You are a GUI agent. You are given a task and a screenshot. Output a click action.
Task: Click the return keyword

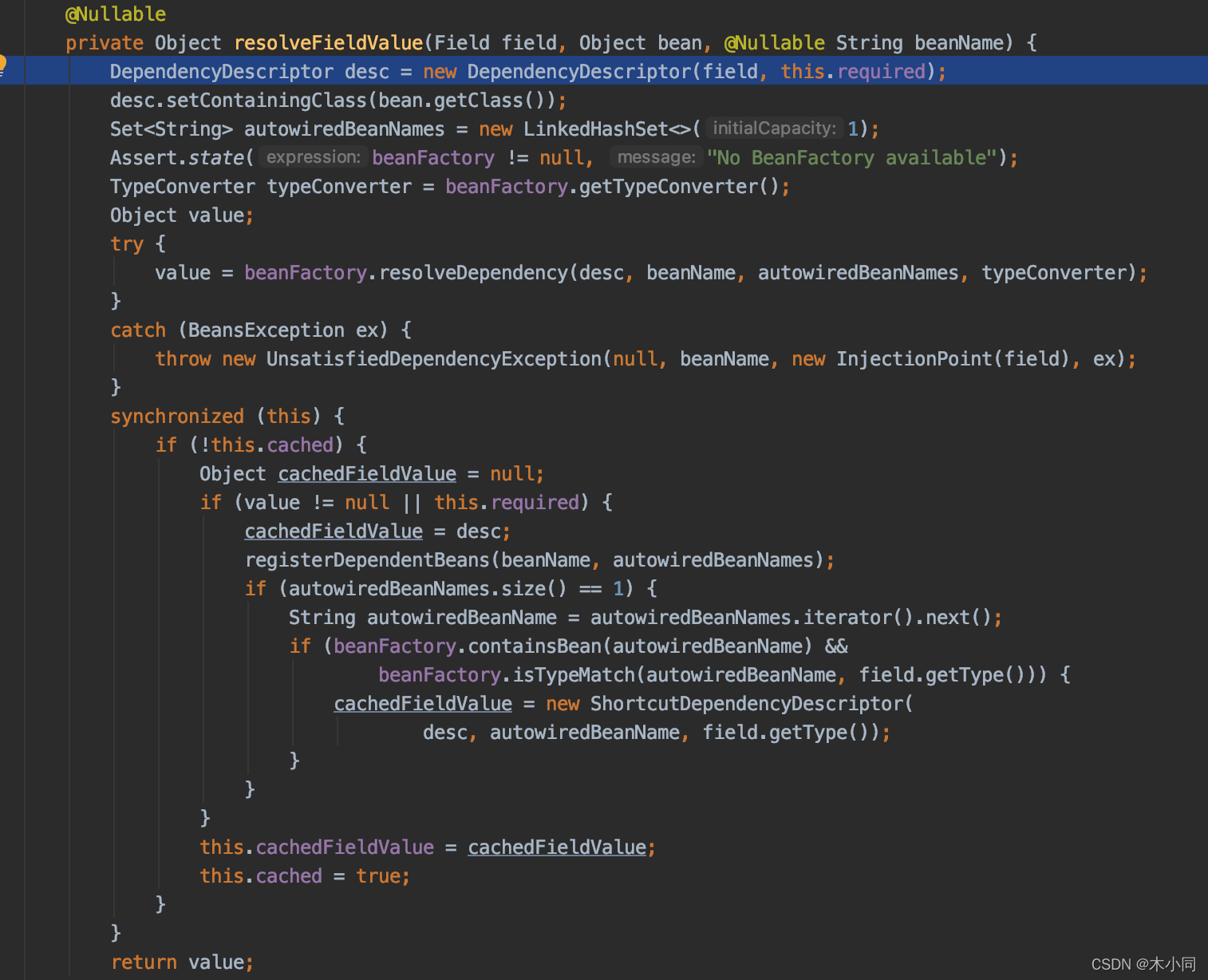[144, 962]
